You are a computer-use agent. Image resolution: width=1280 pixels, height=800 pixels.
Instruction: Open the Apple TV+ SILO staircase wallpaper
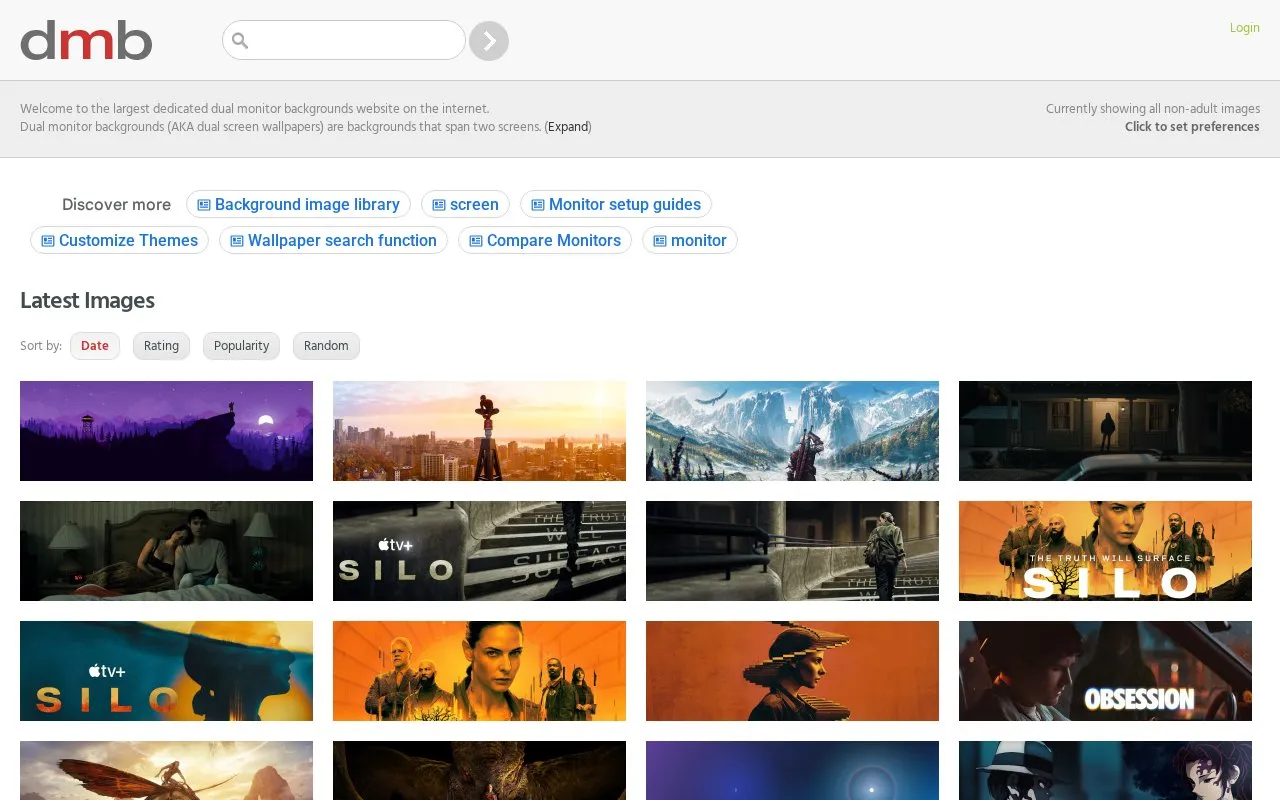(479, 551)
